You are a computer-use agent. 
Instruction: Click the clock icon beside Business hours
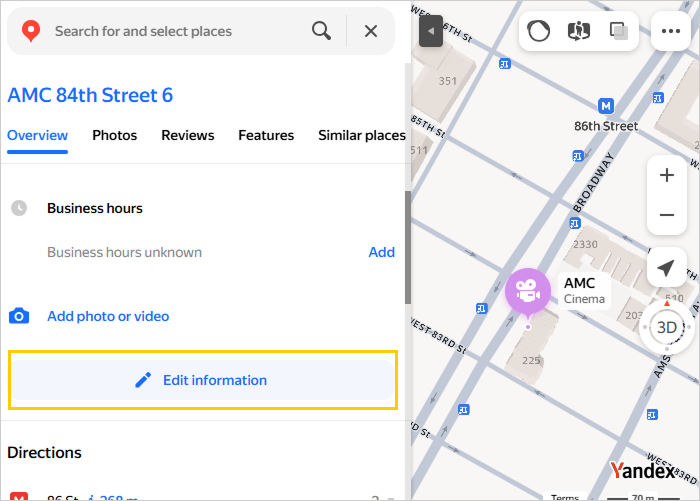coord(19,208)
